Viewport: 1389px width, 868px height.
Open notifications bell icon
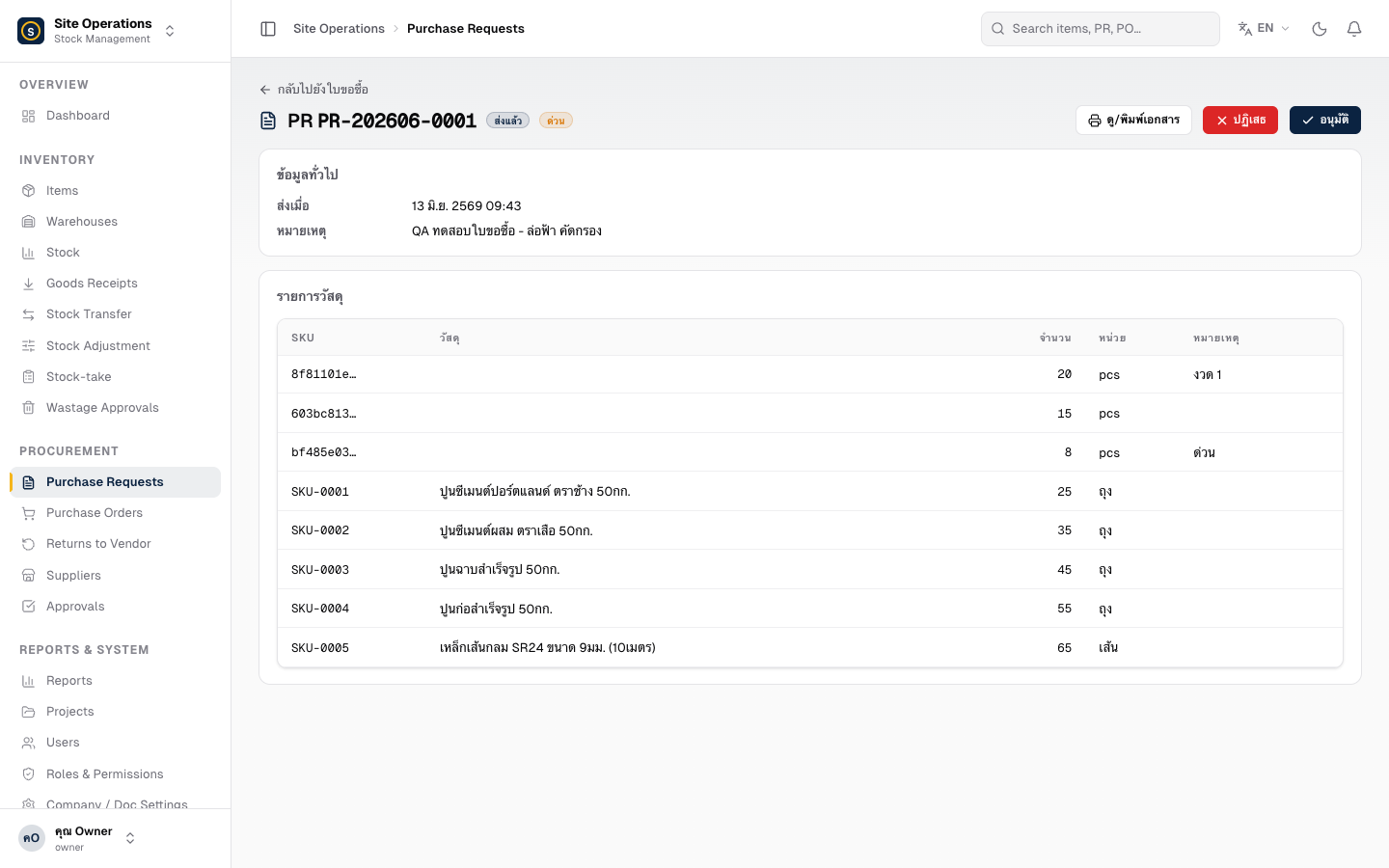click(x=1354, y=29)
